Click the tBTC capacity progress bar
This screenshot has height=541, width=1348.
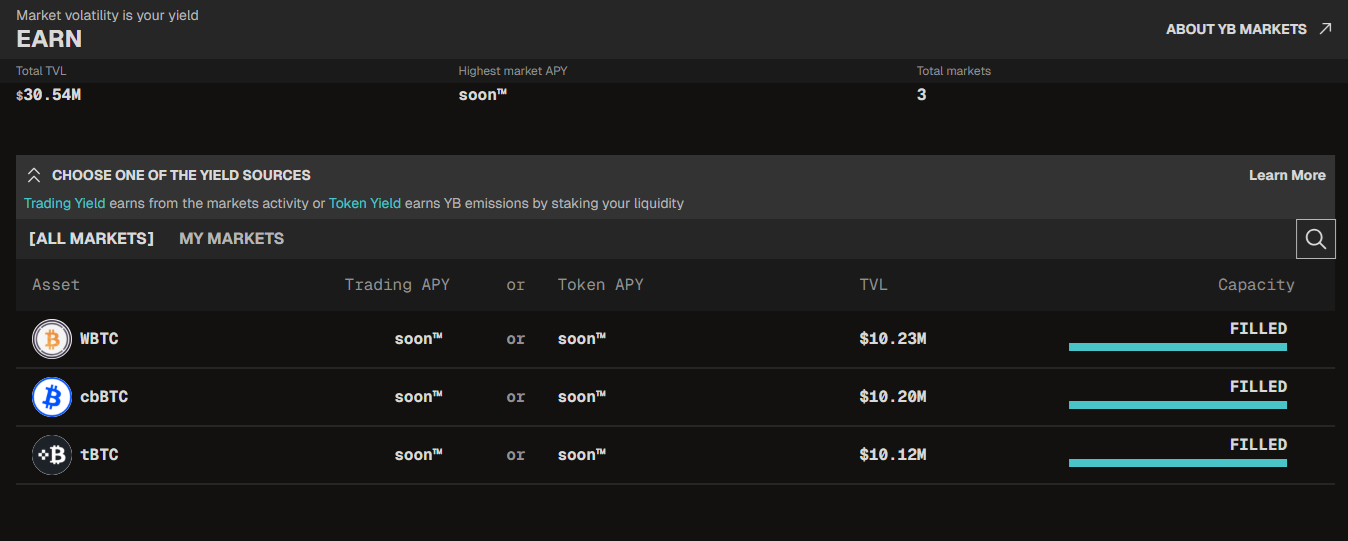click(x=1177, y=463)
